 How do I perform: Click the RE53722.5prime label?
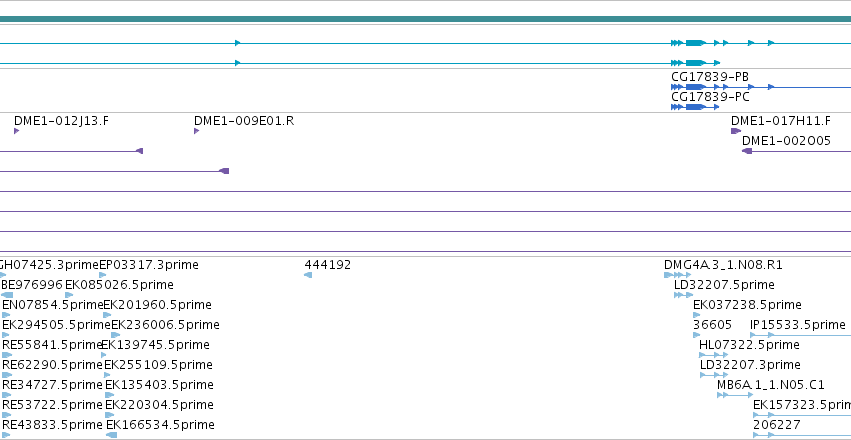click(52, 405)
